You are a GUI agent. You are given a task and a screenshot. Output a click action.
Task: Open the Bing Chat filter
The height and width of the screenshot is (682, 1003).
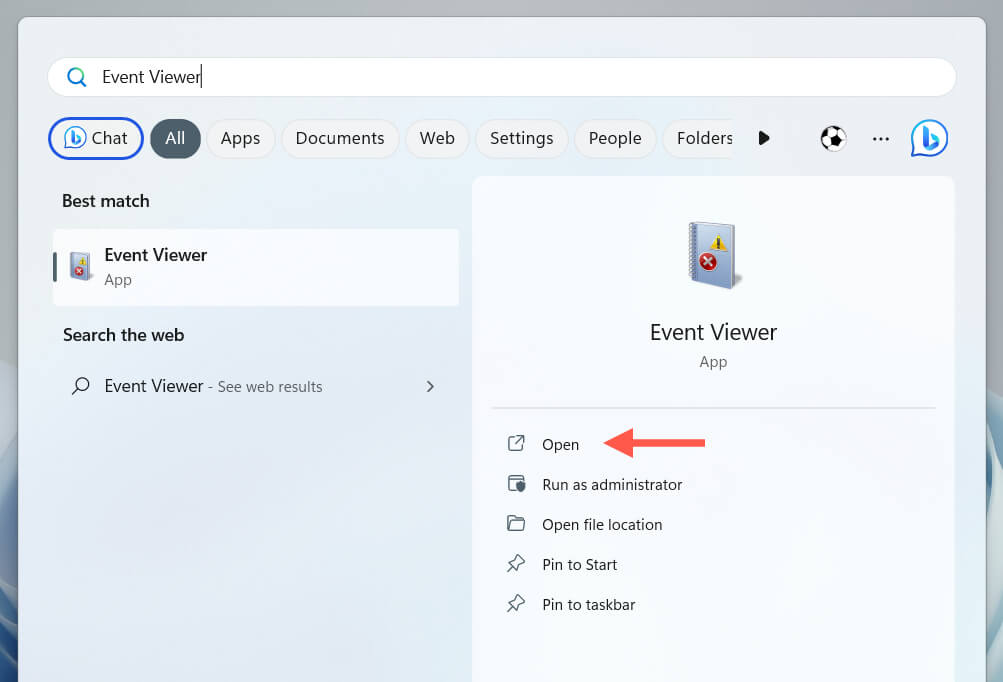(96, 138)
